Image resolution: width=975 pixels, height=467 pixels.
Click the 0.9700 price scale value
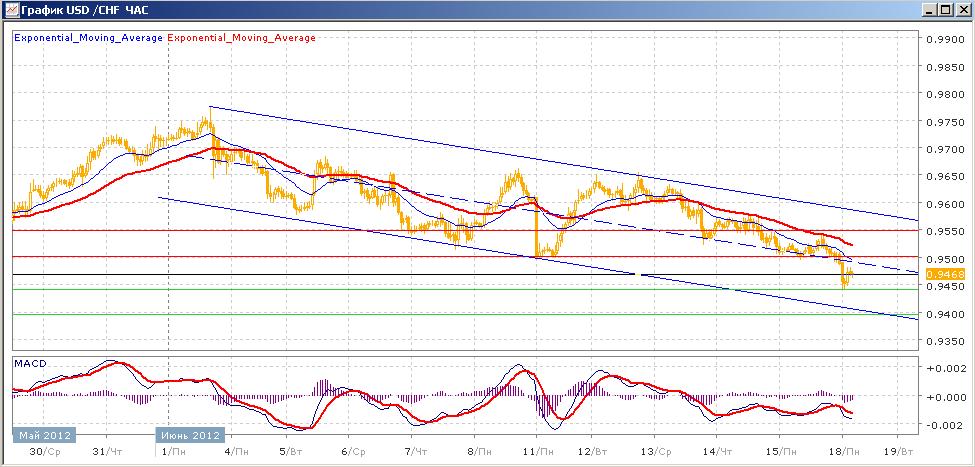pos(946,149)
